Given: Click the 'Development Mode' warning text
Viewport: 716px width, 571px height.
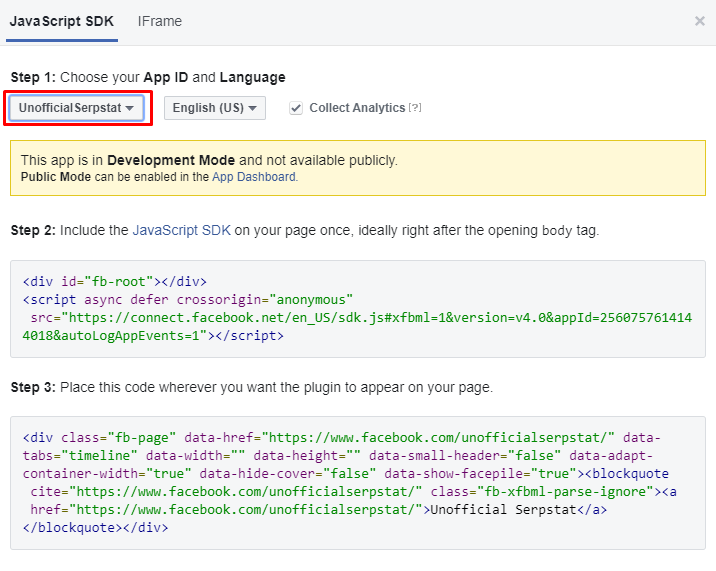Looking at the screenshot, I should click(x=171, y=160).
